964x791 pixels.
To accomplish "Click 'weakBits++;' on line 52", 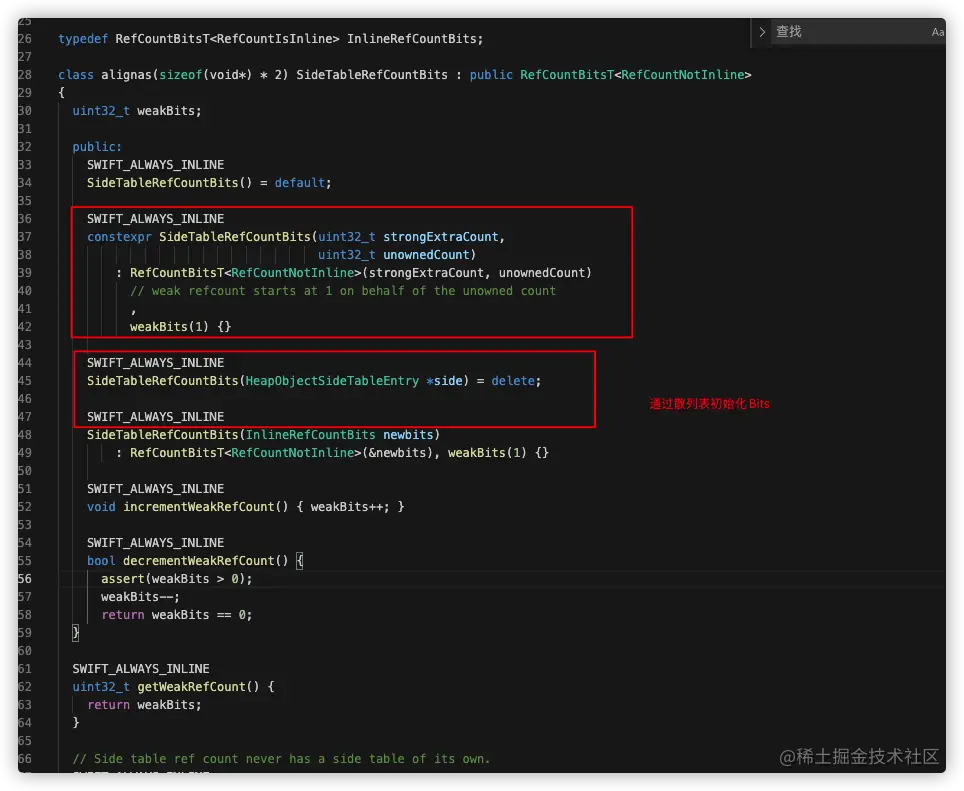I will [350, 507].
